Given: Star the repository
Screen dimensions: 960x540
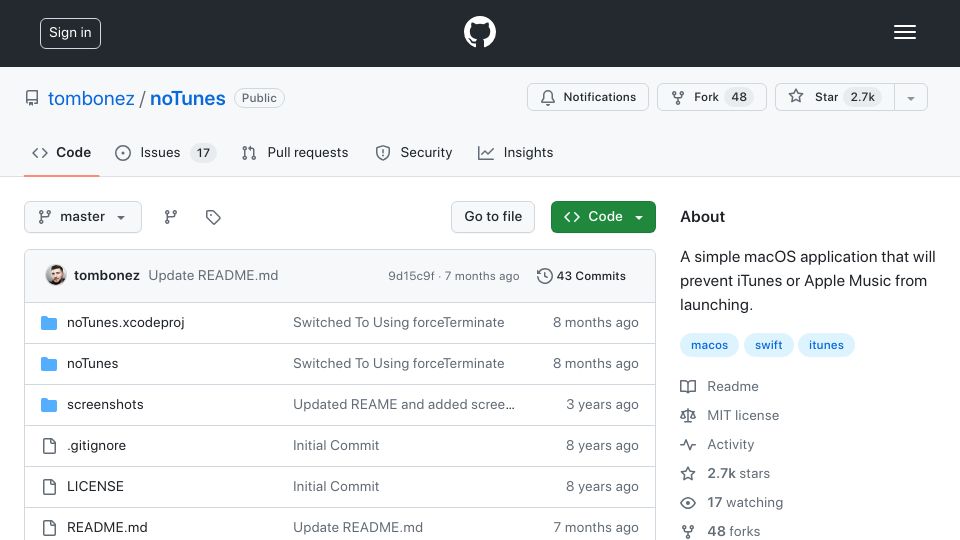Looking at the screenshot, I should [835, 97].
